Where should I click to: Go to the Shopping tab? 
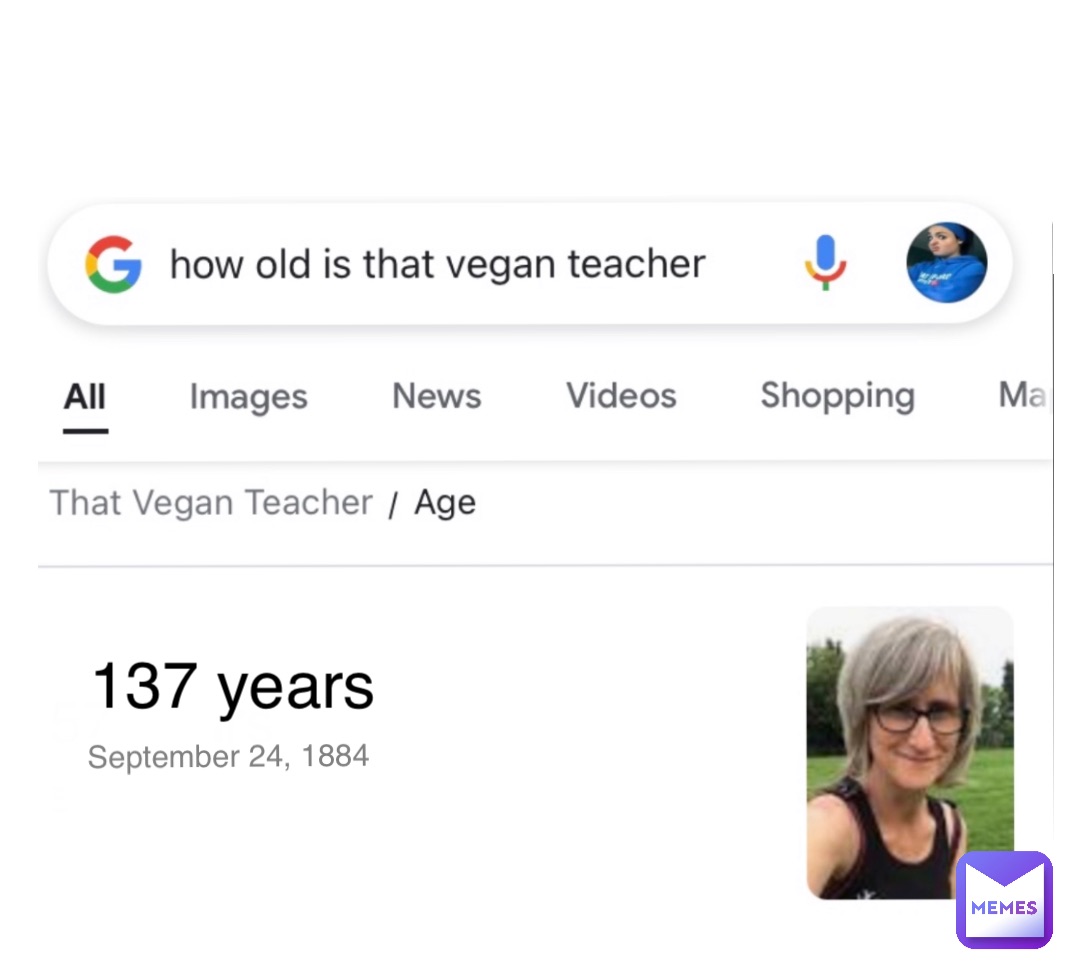[837, 396]
